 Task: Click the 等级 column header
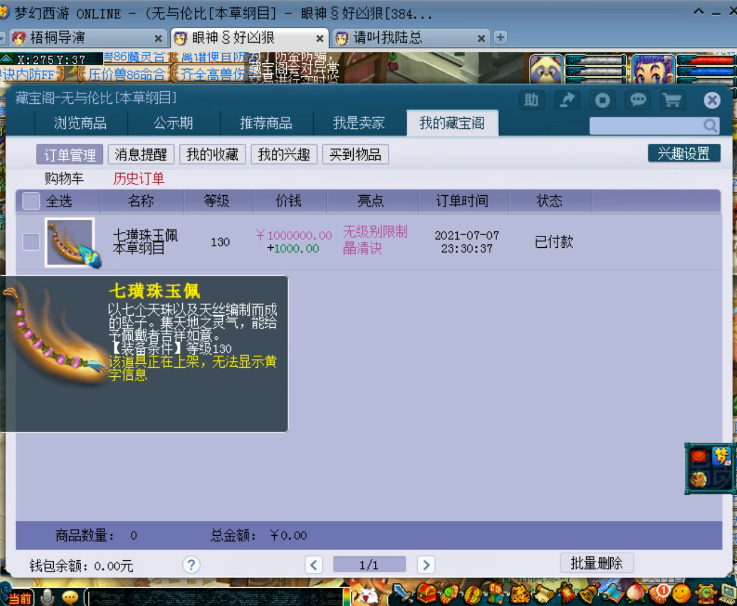click(x=217, y=201)
